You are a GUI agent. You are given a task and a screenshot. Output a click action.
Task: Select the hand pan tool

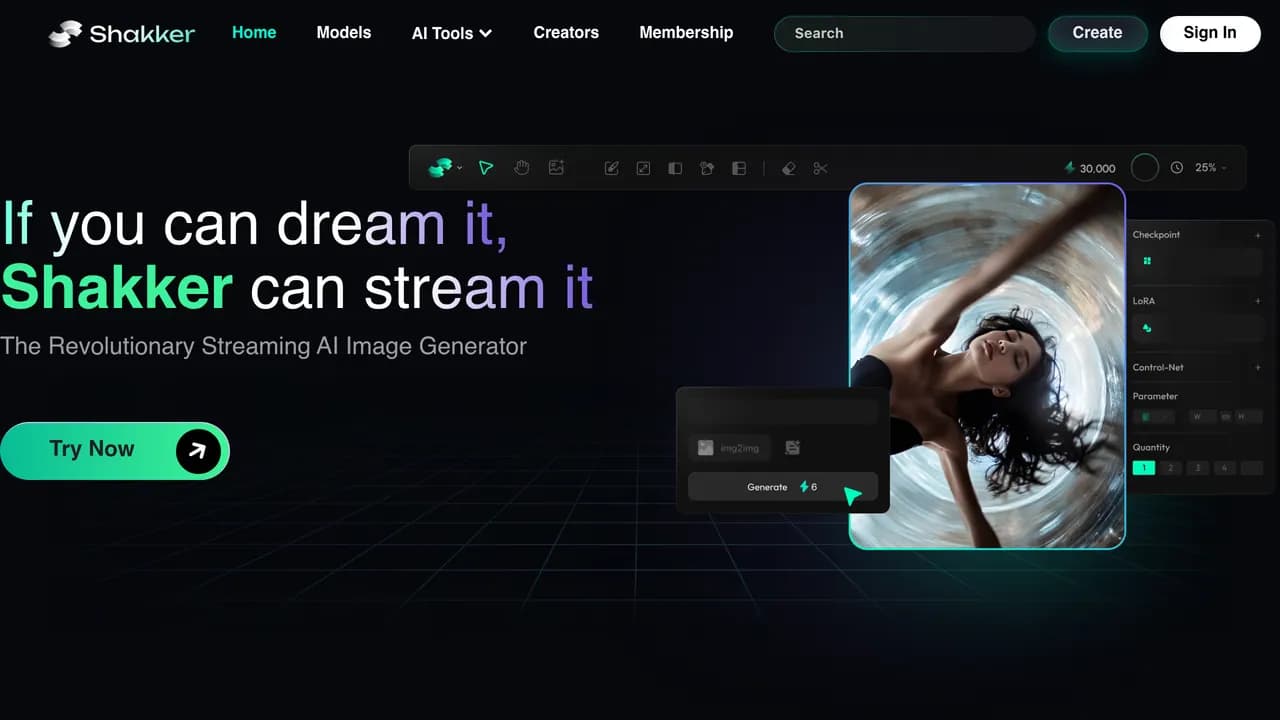pyautogui.click(x=521, y=168)
